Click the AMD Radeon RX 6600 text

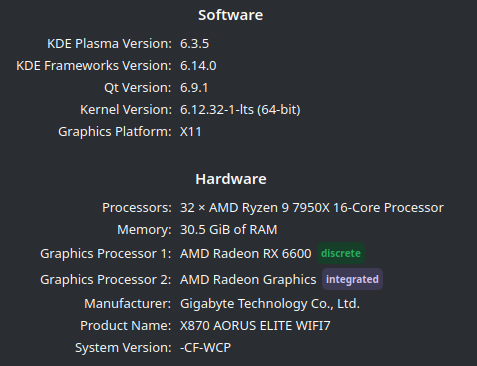click(246, 254)
